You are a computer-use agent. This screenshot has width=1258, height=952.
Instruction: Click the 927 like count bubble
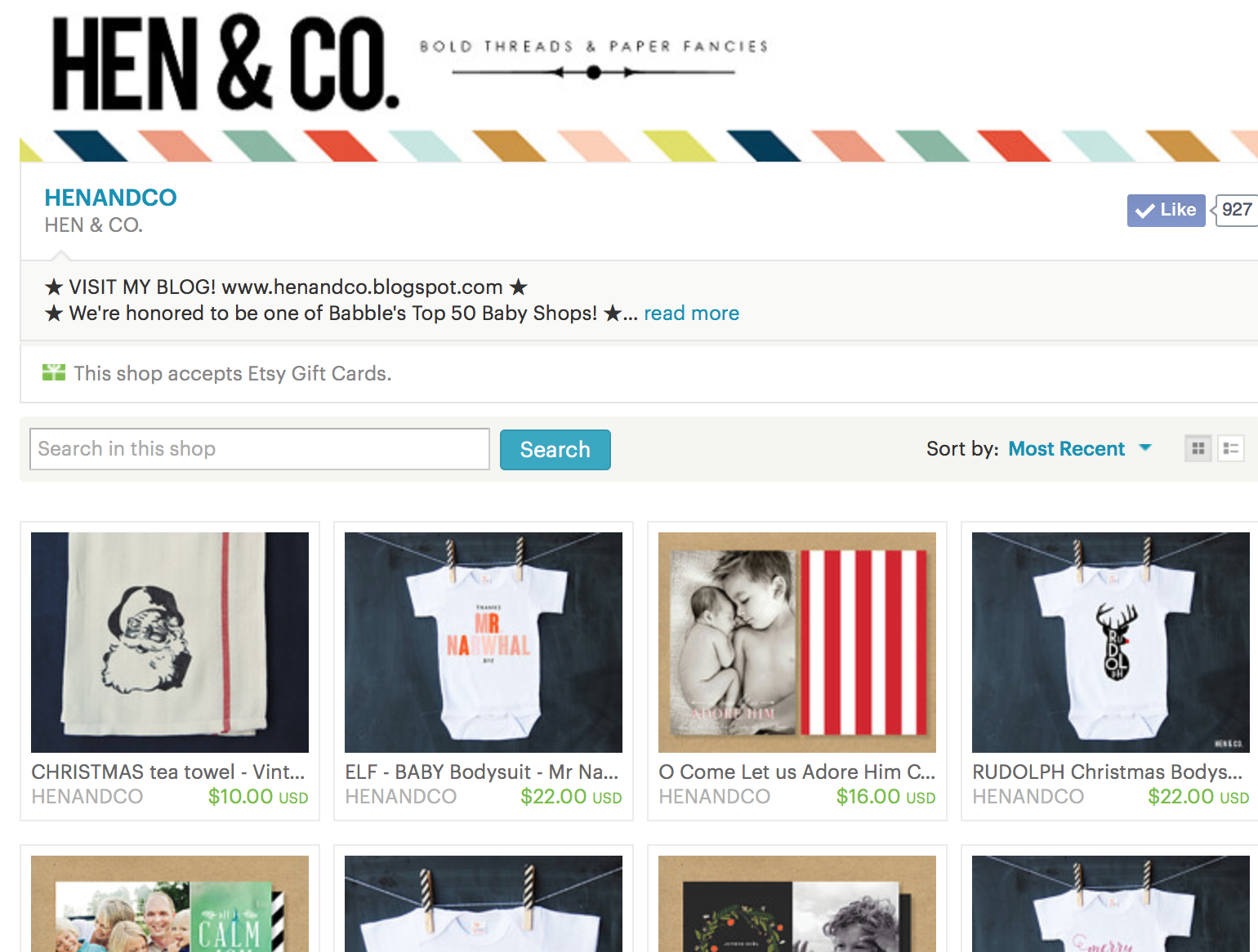pos(1236,210)
